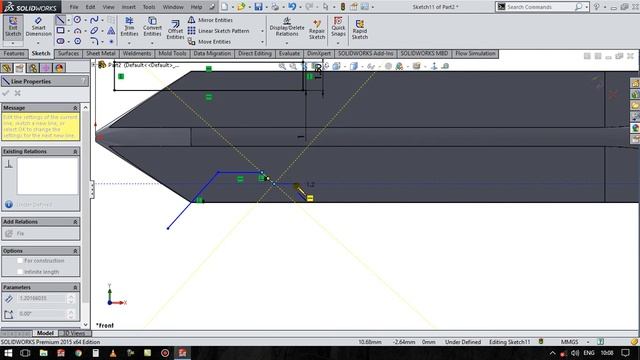Open Quick Snaps tool
This screenshot has width=640, height=360.
[338, 26]
